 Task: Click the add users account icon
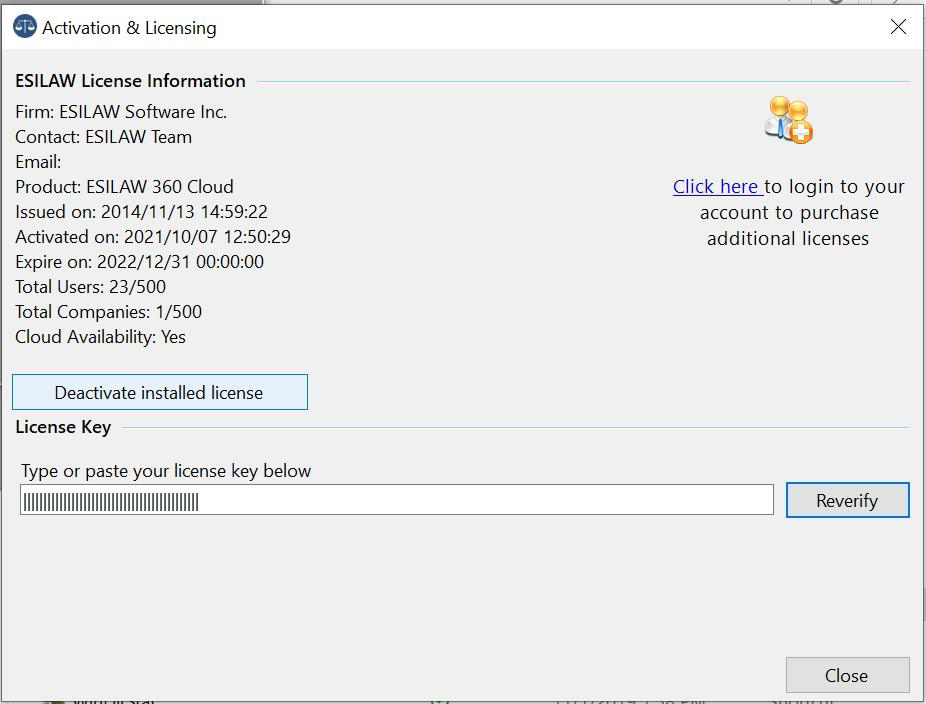[788, 120]
